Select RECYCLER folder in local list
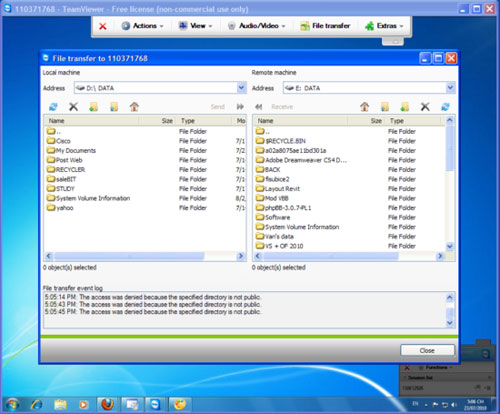This screenshot has height=414, width=500. pyautogui.click(x=66, y=170)
